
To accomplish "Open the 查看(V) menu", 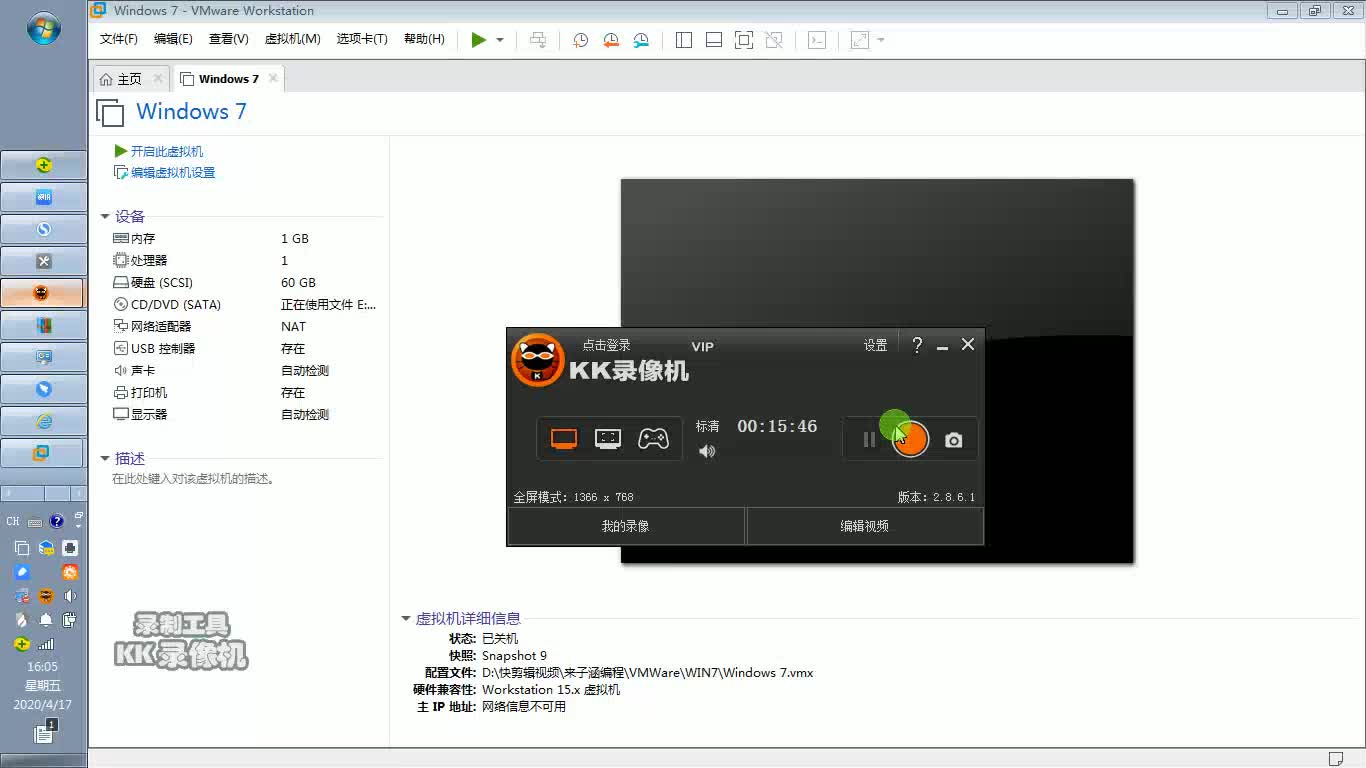I will pos(228,39).
